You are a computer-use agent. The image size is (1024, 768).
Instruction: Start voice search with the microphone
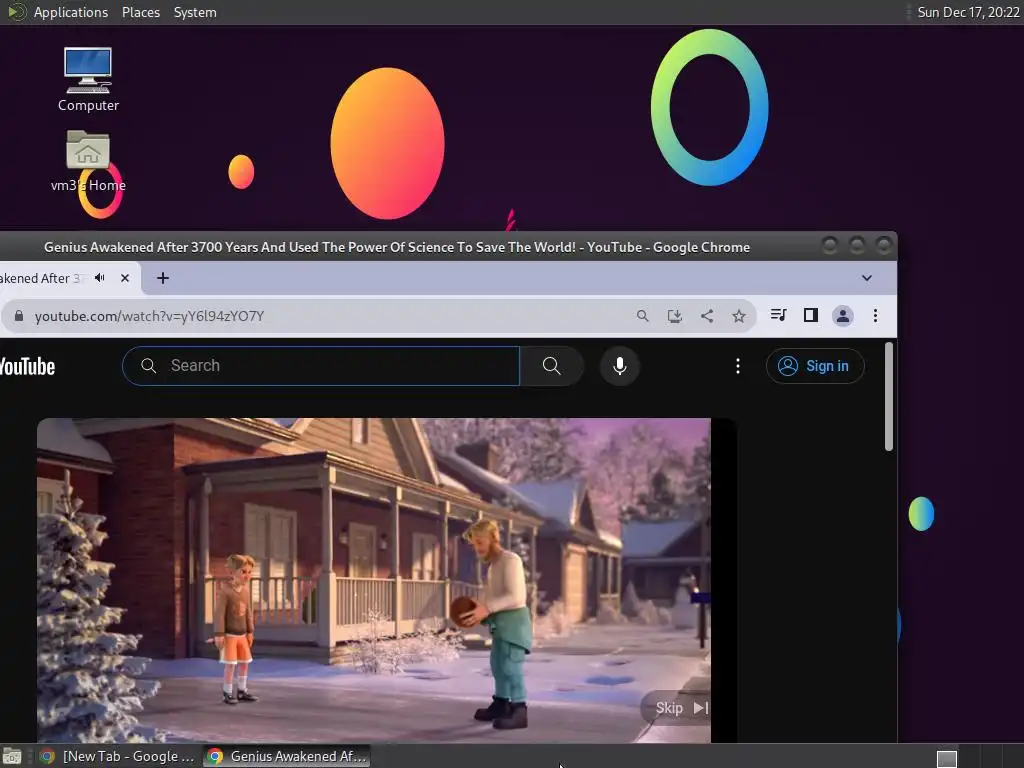point(620,366)
